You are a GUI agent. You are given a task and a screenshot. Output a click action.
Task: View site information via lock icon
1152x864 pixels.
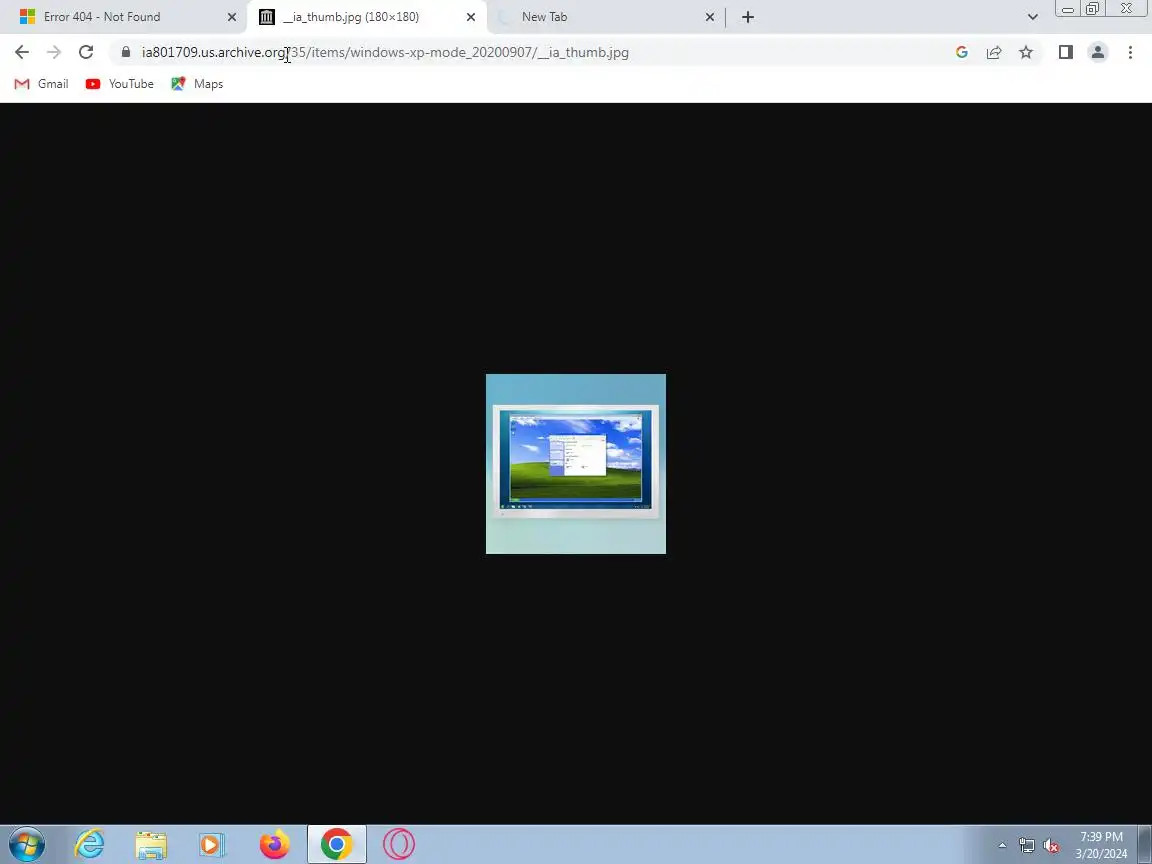coord(126,52)
